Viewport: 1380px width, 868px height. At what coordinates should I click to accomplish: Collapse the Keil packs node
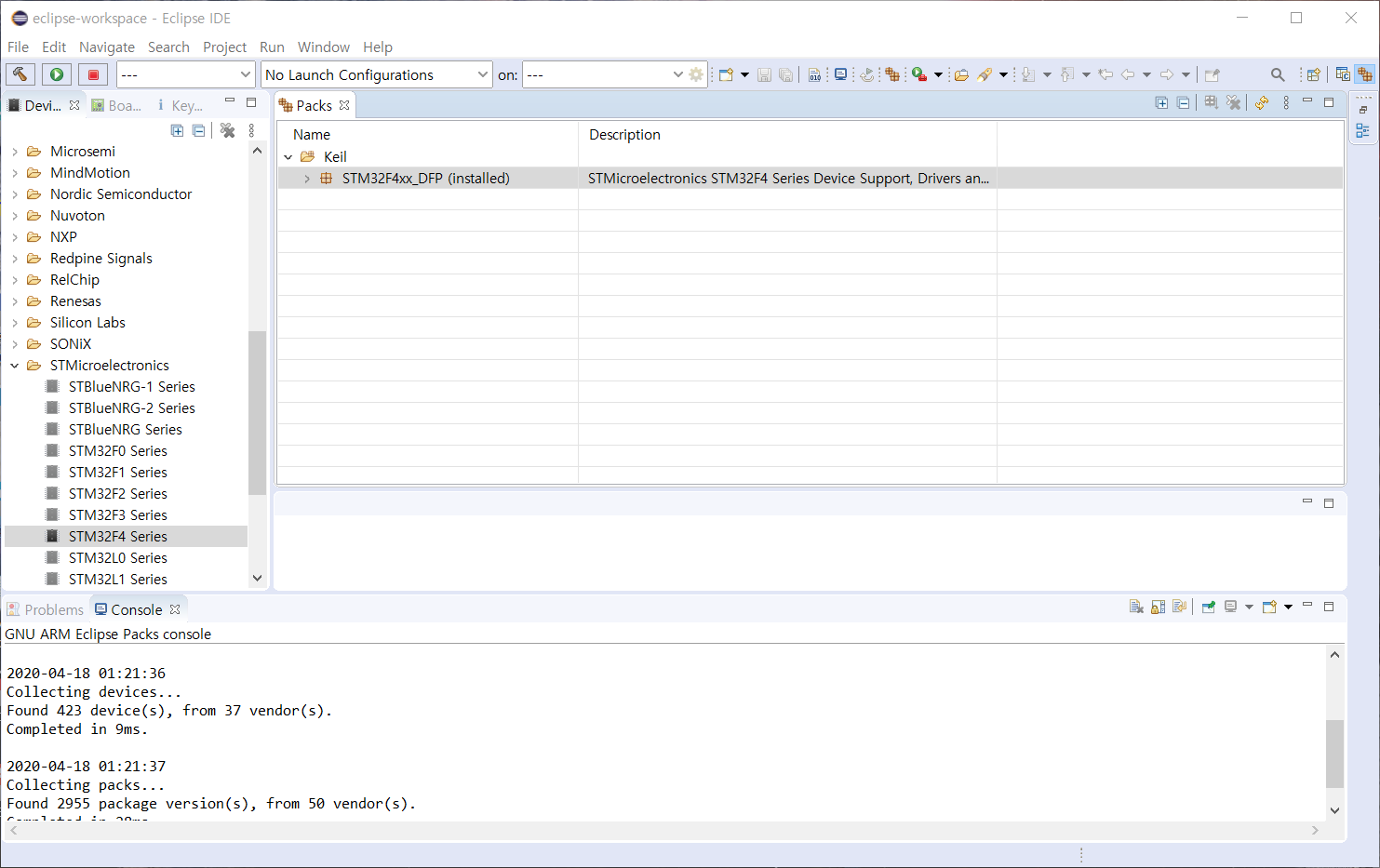[288, 156]
